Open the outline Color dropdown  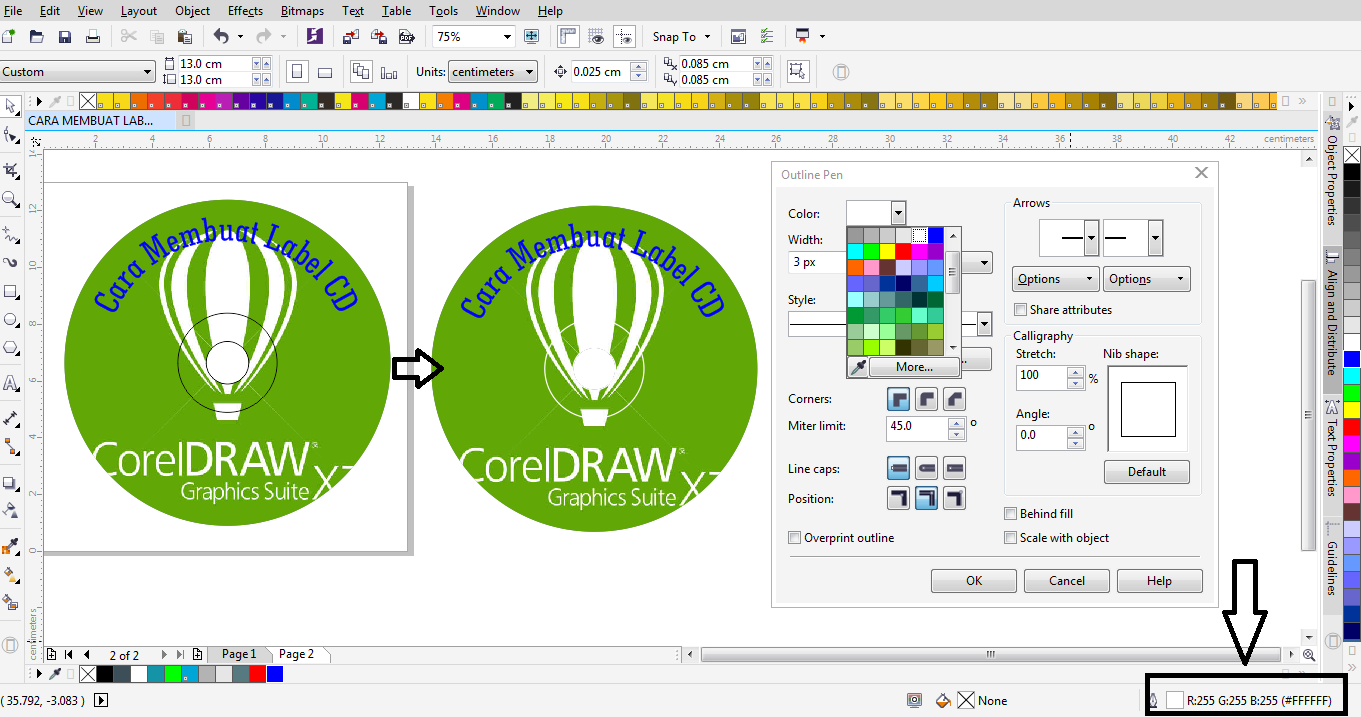tap(897, 213)
